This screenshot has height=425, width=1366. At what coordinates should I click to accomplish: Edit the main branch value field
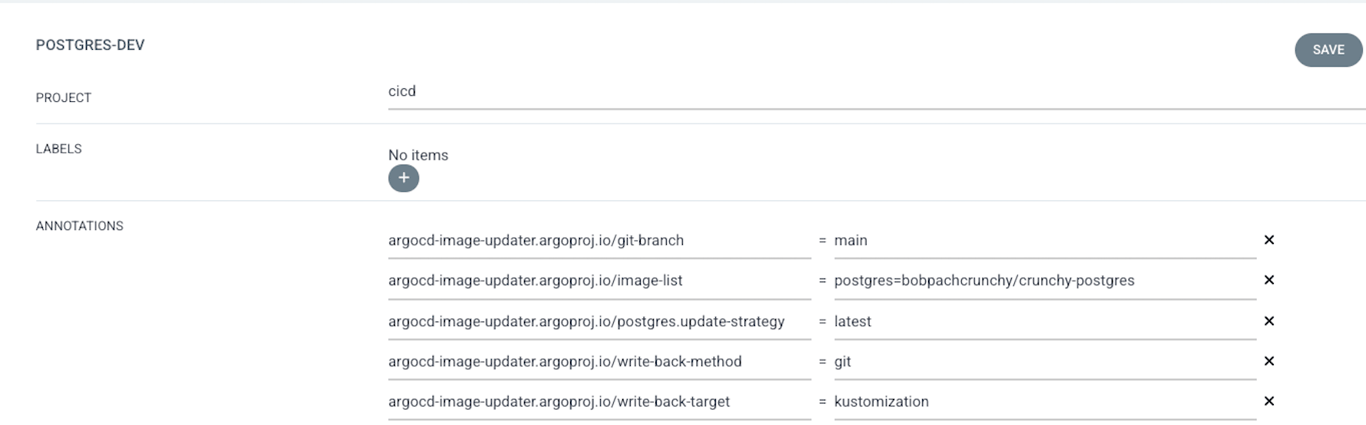click(x=1044, y=240)
